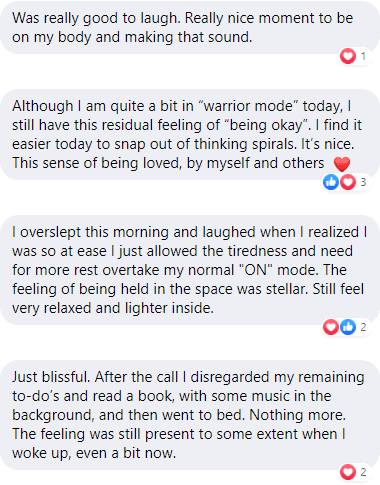The width and height of the screenshot is (380, 485).
Task: Select the 'I overslept this morning' comment
Action: pos(190,270)
